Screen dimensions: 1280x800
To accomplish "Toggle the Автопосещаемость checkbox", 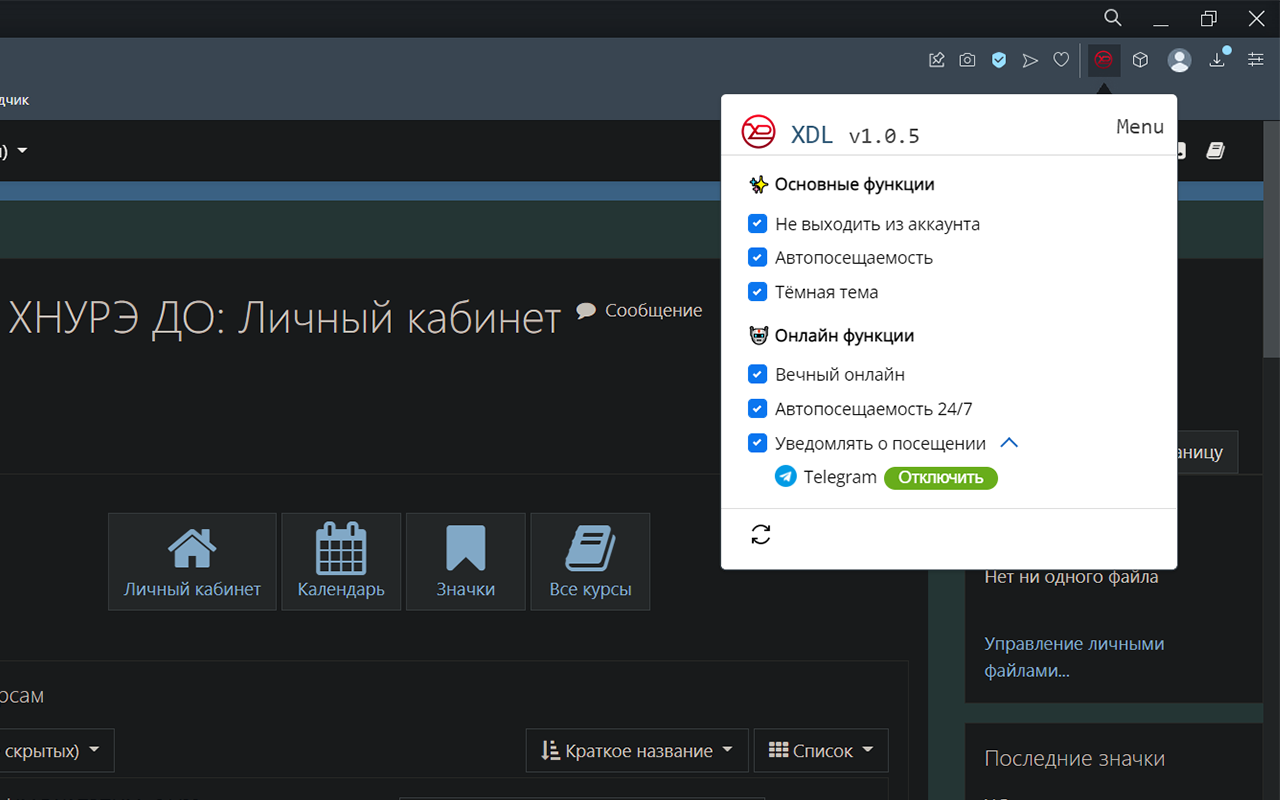I will click(758, 257).
